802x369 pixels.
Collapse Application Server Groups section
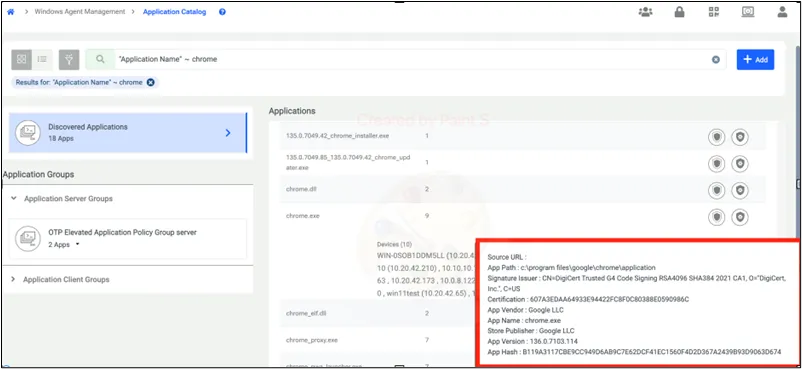(14, 198)
